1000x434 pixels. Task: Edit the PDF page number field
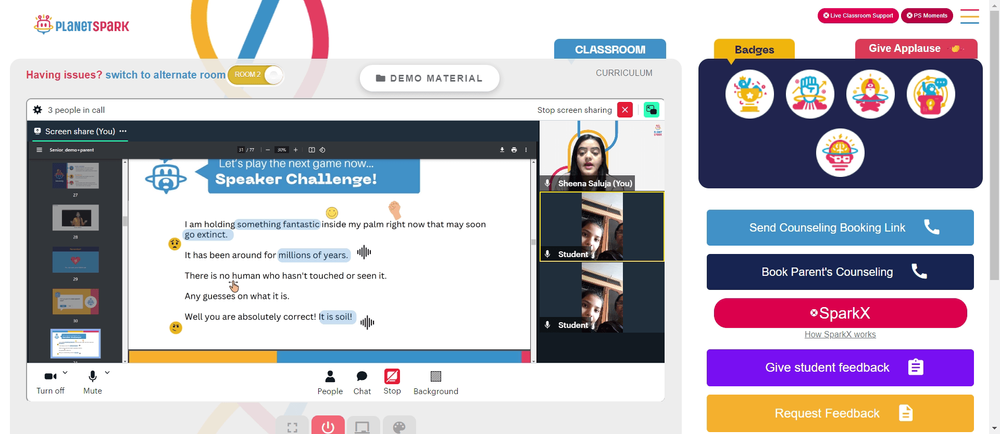(241, 150)
